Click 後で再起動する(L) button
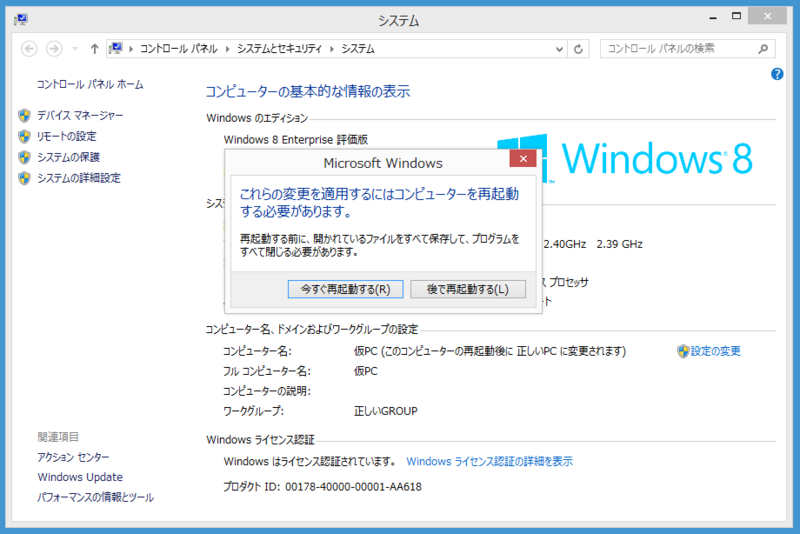The width and height of the screenshot is (800, 534). (468, 289)
